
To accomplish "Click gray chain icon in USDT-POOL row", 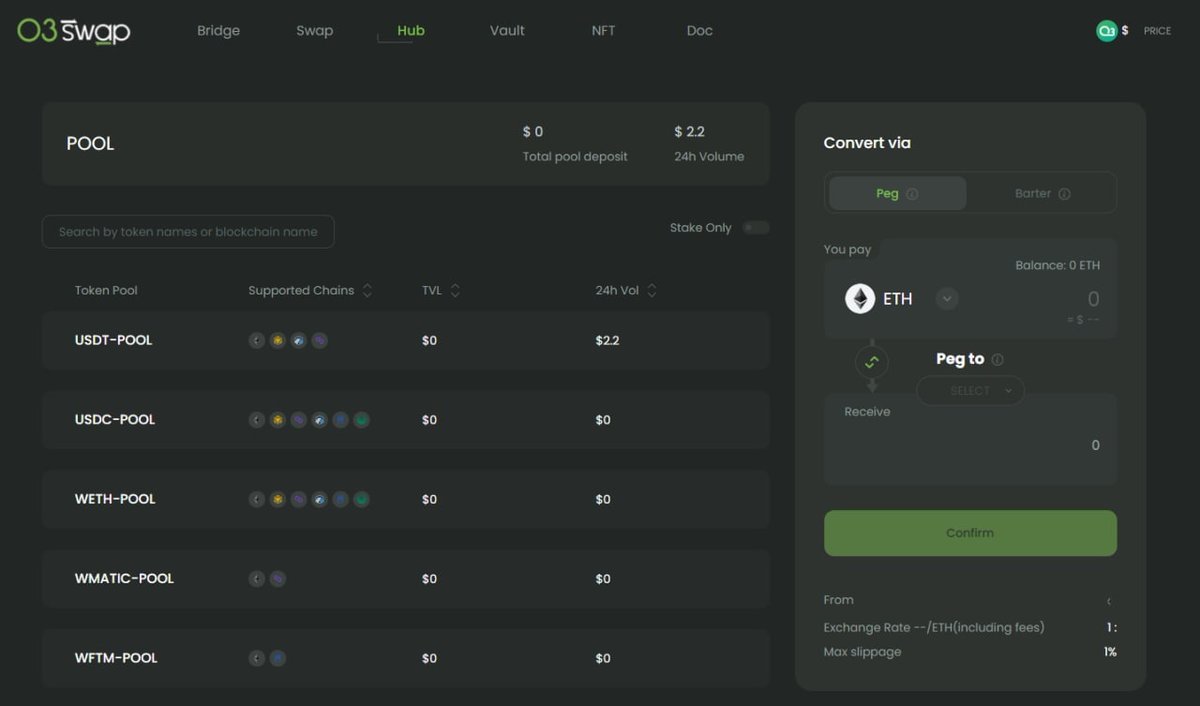I will click(257, 341).
